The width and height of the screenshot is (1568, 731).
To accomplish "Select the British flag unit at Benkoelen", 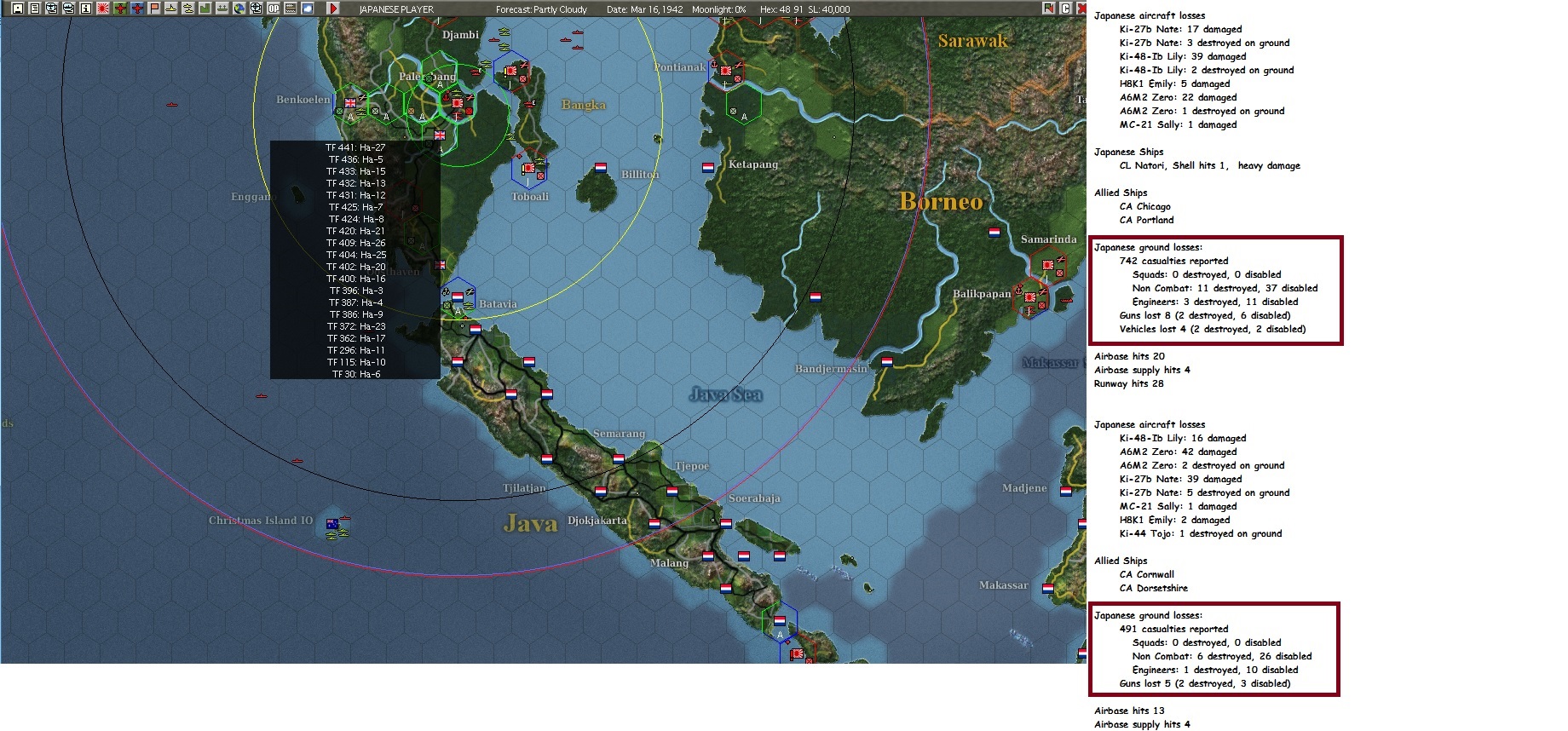I will [350, 103].
